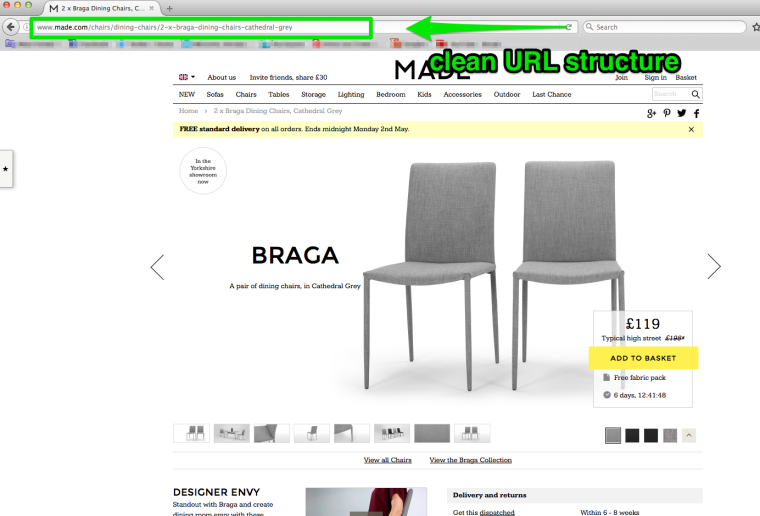Click the Free fabric pack link
The image size is (760, 516).
(x=639, y=377)
